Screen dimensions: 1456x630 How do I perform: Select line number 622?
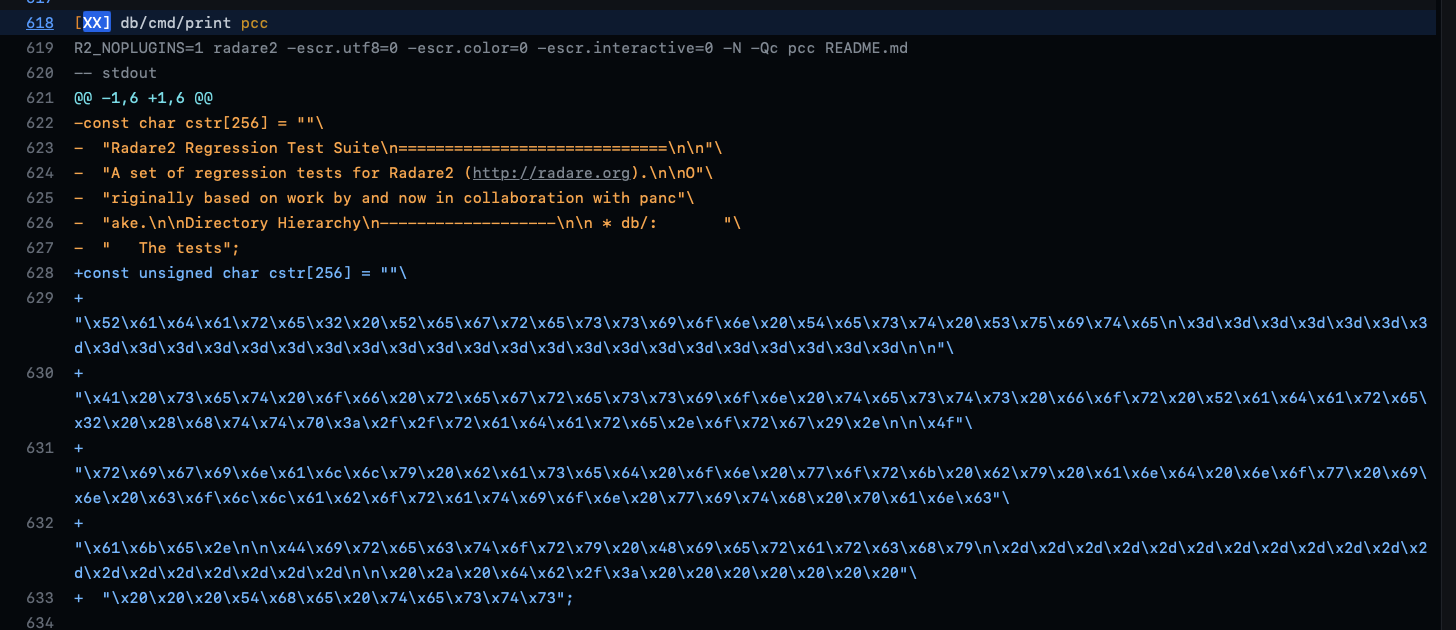pyautogui.click(x=41, y=123)
